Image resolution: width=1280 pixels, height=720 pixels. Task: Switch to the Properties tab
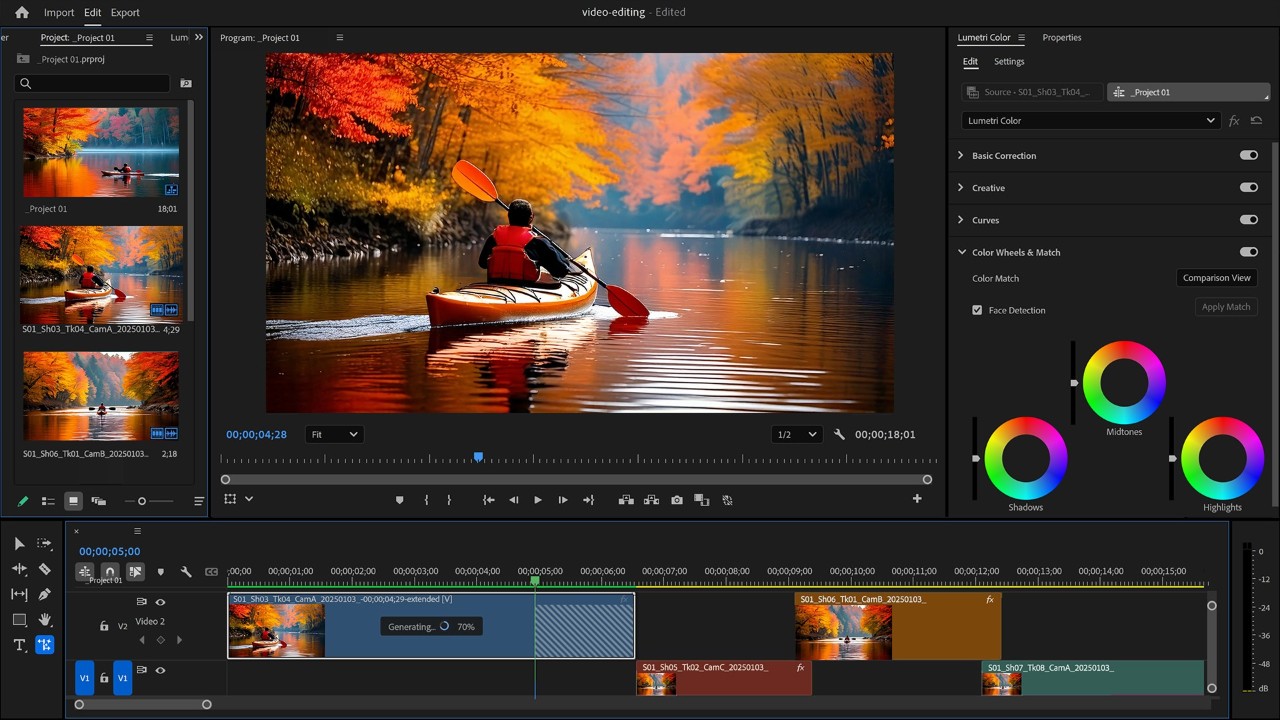tap(1062, 37)
